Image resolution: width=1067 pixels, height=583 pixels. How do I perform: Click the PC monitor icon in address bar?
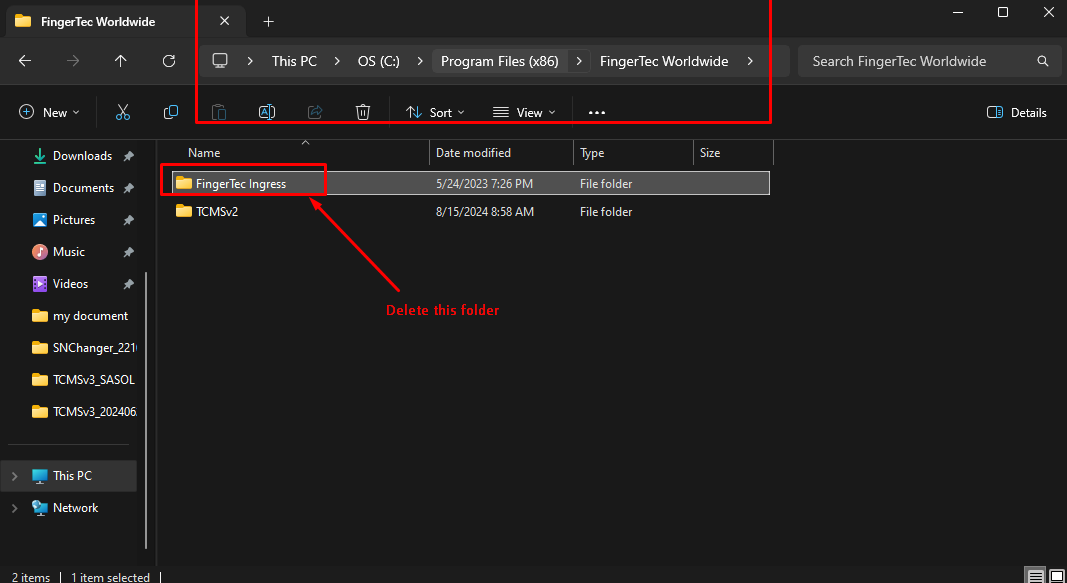tap(219, 61)
